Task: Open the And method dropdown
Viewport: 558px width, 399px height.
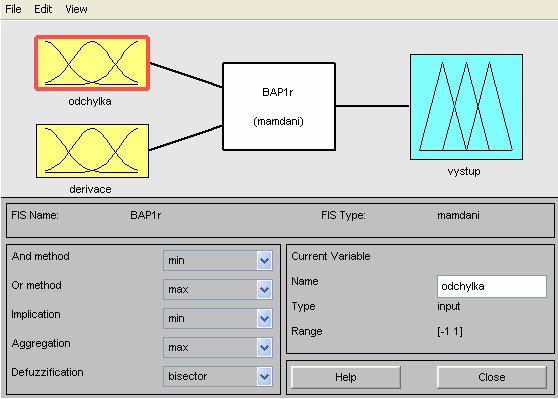Action: pos(218,261)
